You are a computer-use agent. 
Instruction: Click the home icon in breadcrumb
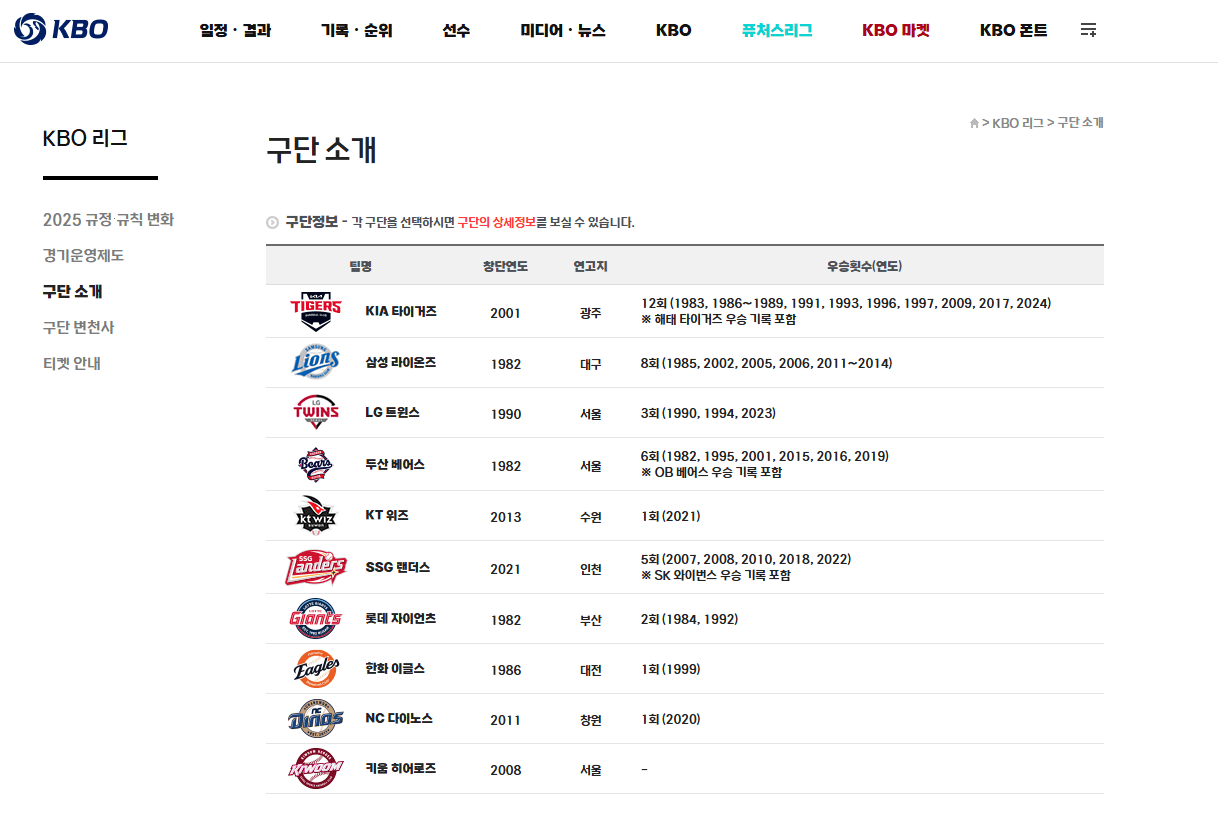974,123
